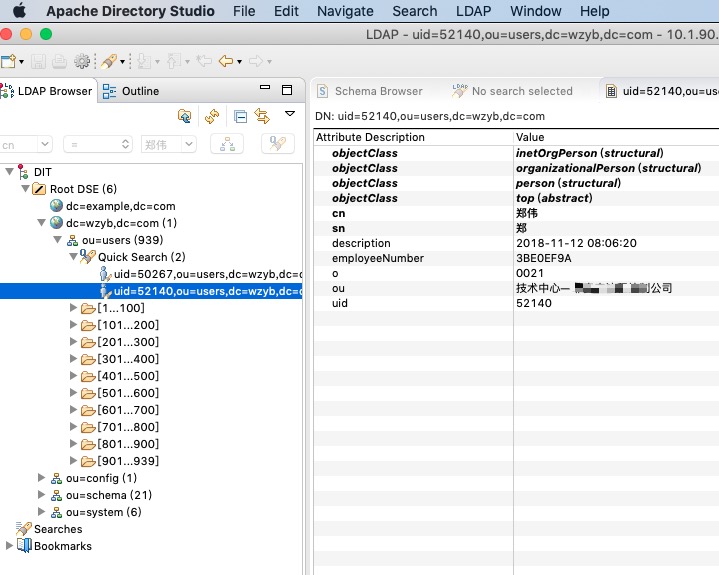Select the description value 2018-11-12 08:06:20
The width and height of the screenshot is (719, 575).
coord(576,243)
